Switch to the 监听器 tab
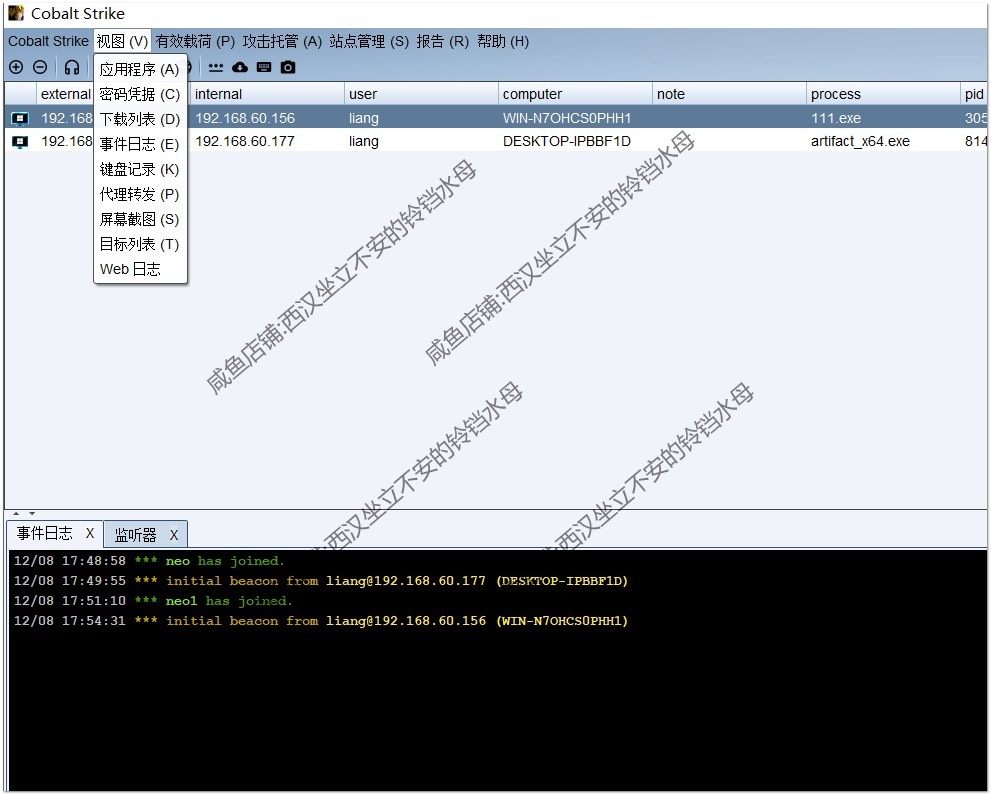 135,535
